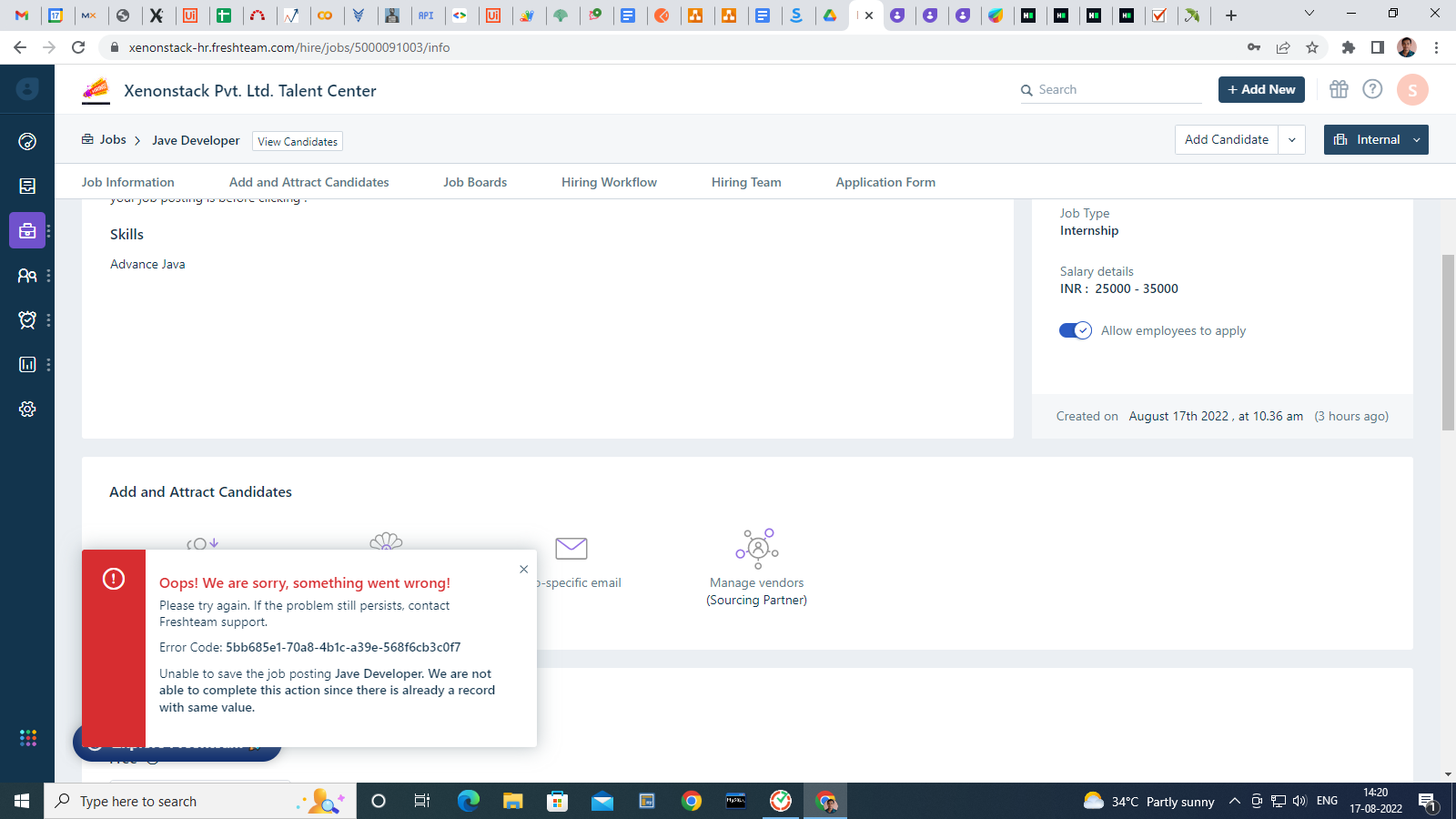Switch to Add and Attract Candidates tab
The height and width of the screenshot is (819, 1456).
pos(308,182)
